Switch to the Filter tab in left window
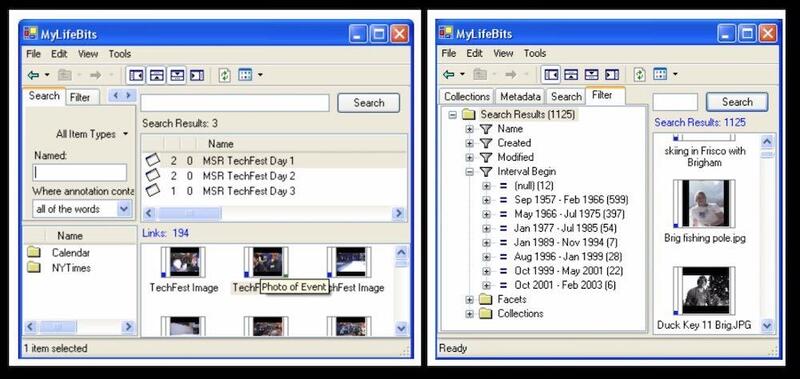The height and width of the screenshot is (379, 800). 80,97
